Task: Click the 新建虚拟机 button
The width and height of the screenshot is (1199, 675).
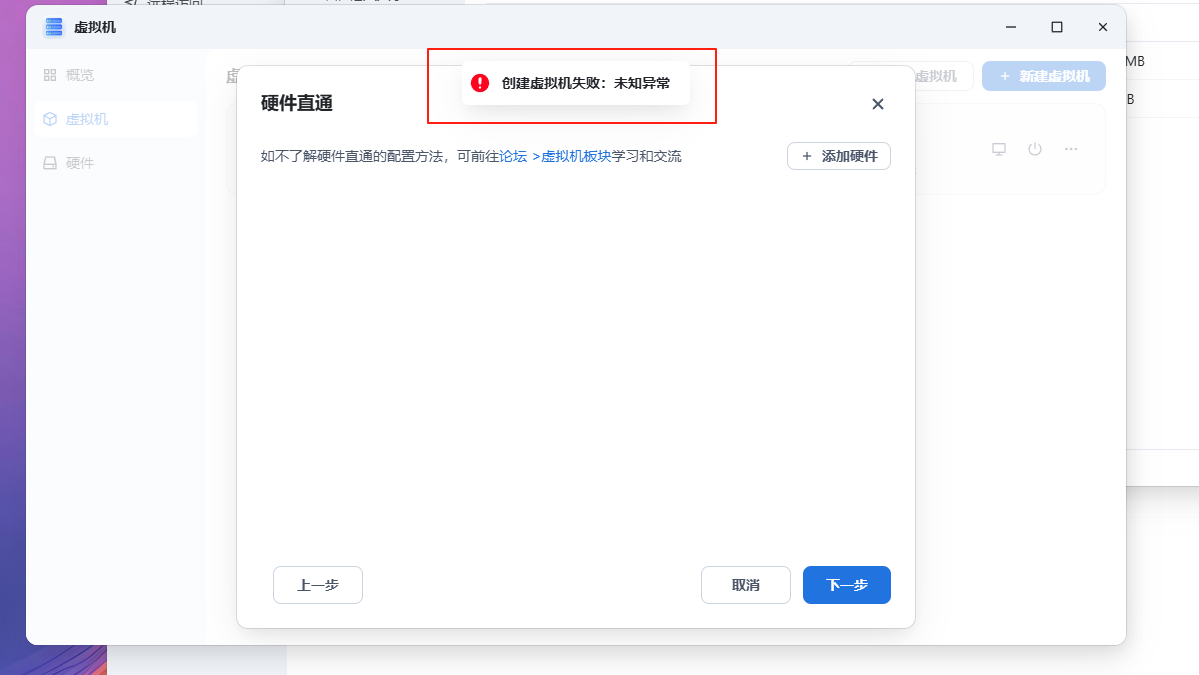Action: point(1043,76)
